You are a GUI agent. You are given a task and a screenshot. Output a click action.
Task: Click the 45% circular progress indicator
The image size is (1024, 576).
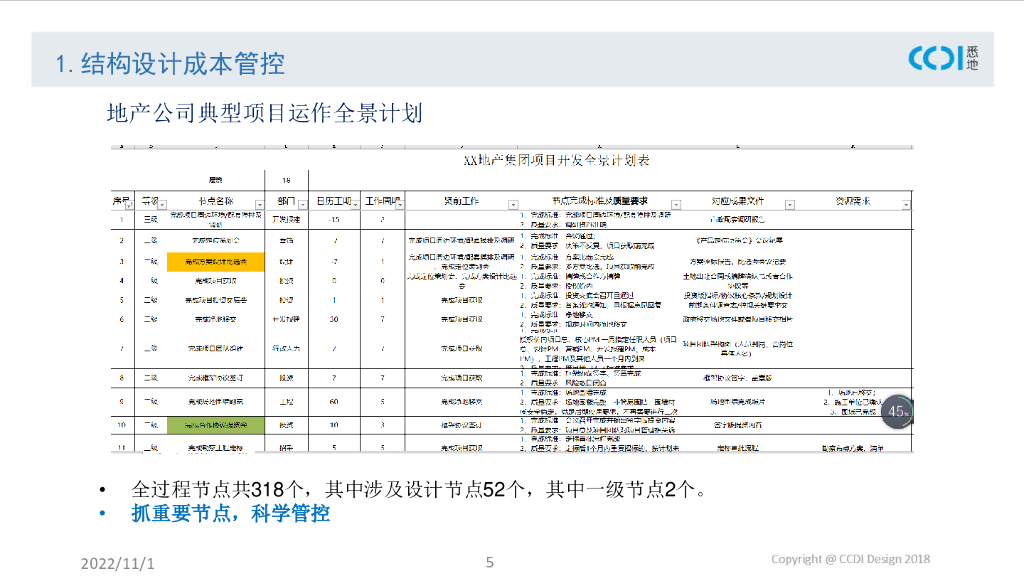point(898,411)
